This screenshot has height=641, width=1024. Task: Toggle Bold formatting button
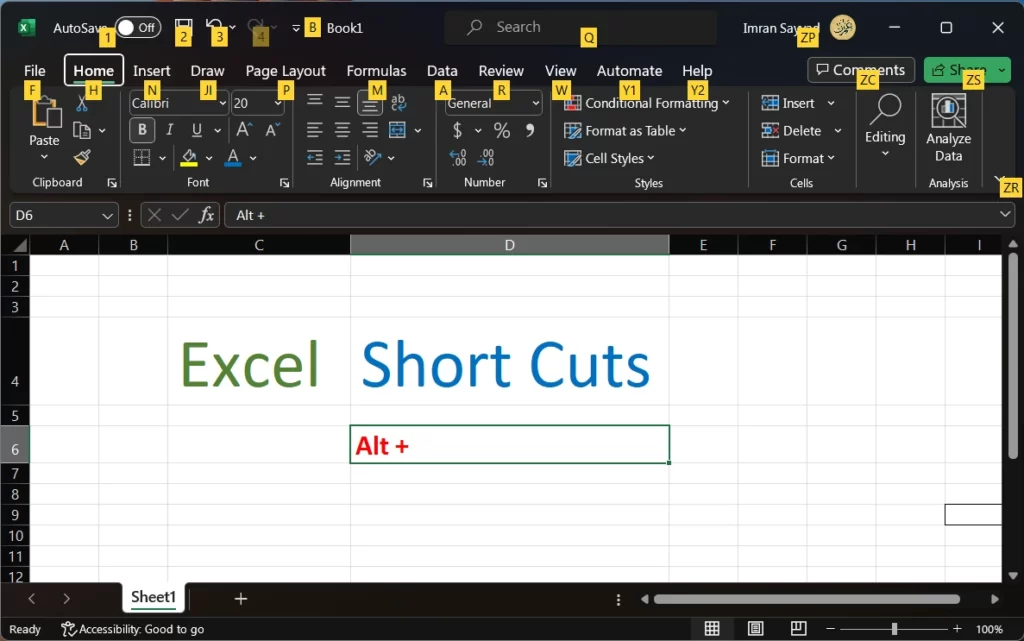(142, 130)
